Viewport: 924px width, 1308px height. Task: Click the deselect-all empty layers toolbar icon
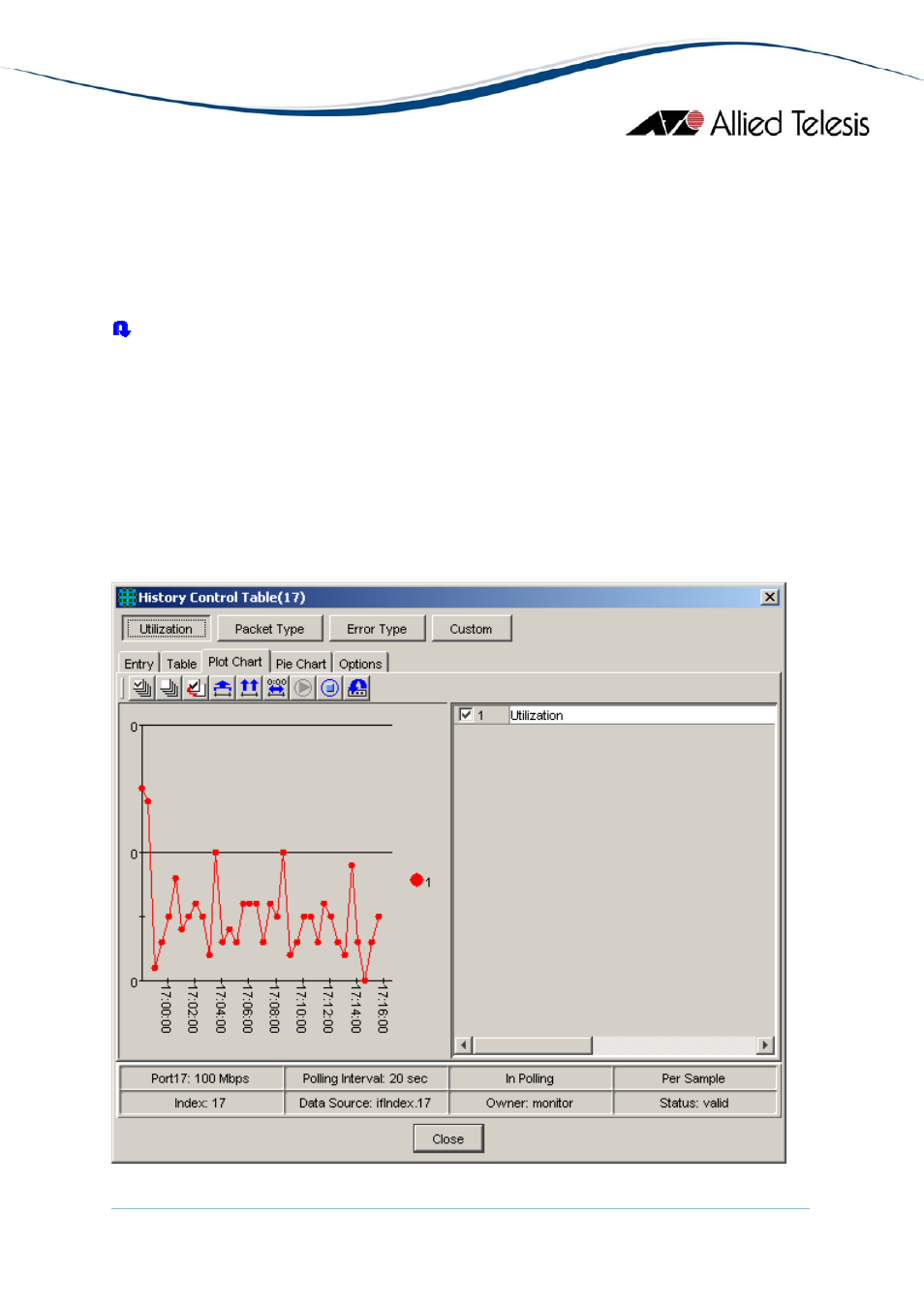pyautogui.click(x=169, y=688)
